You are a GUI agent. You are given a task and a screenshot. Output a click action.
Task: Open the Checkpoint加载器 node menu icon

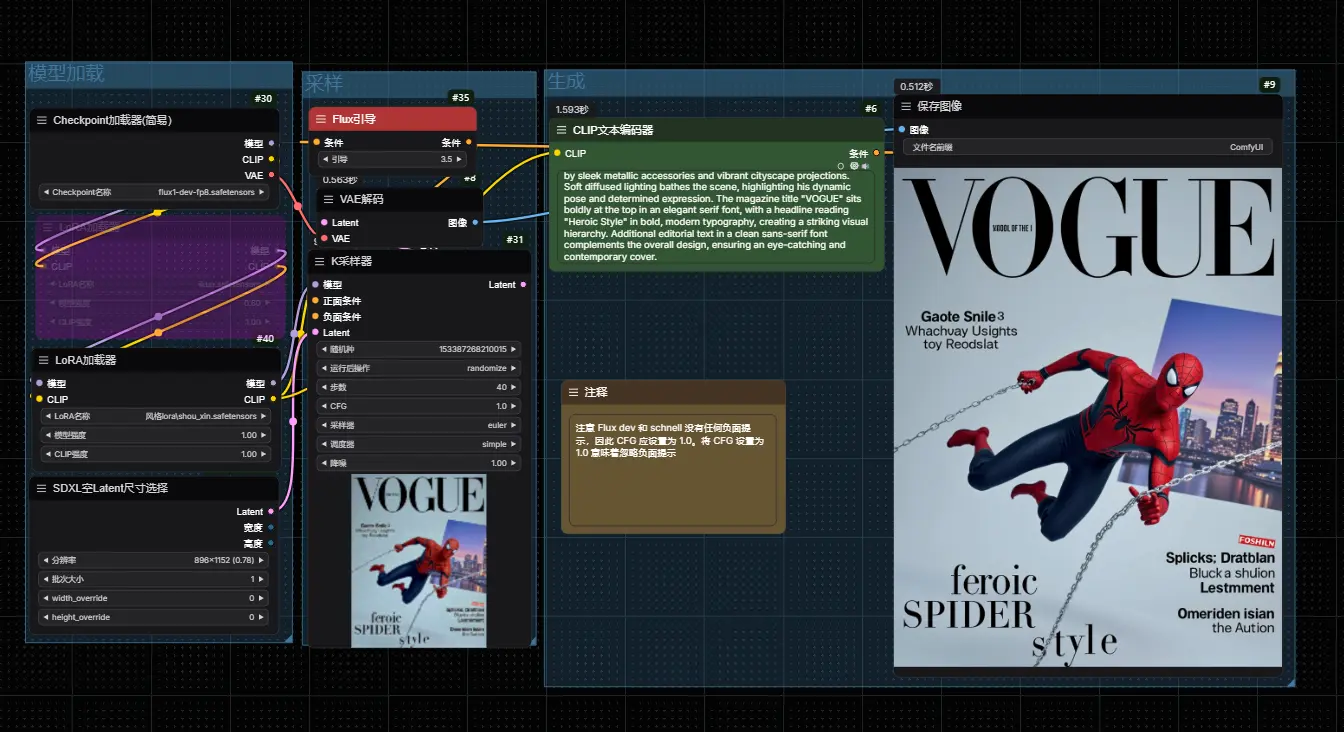coord(42,120)
